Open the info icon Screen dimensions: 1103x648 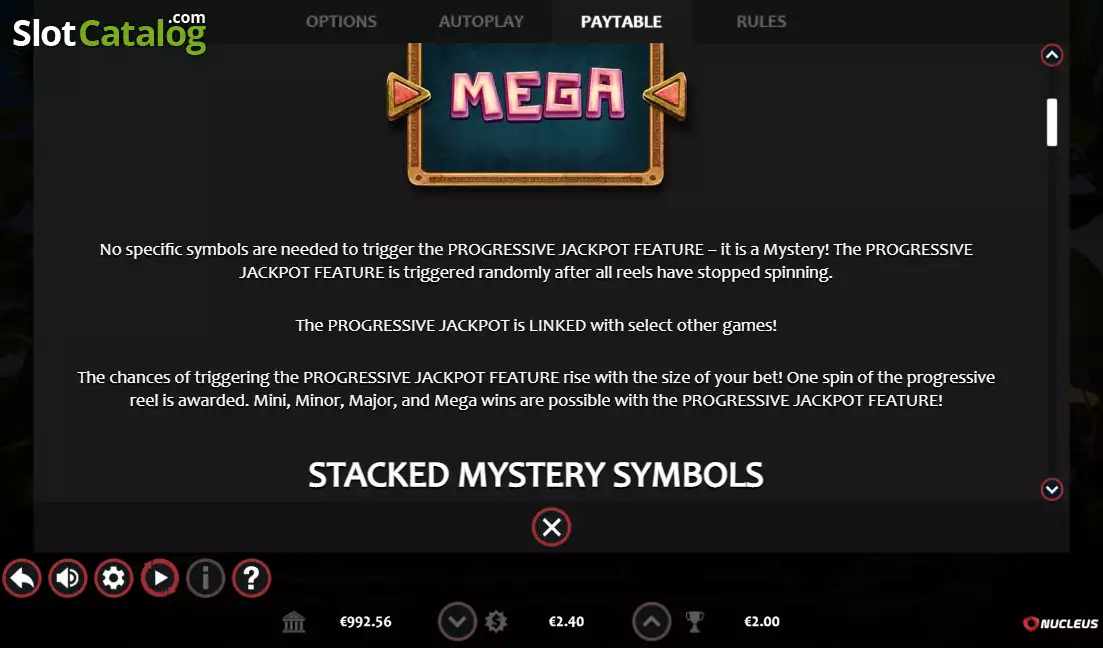click(205, 578)
